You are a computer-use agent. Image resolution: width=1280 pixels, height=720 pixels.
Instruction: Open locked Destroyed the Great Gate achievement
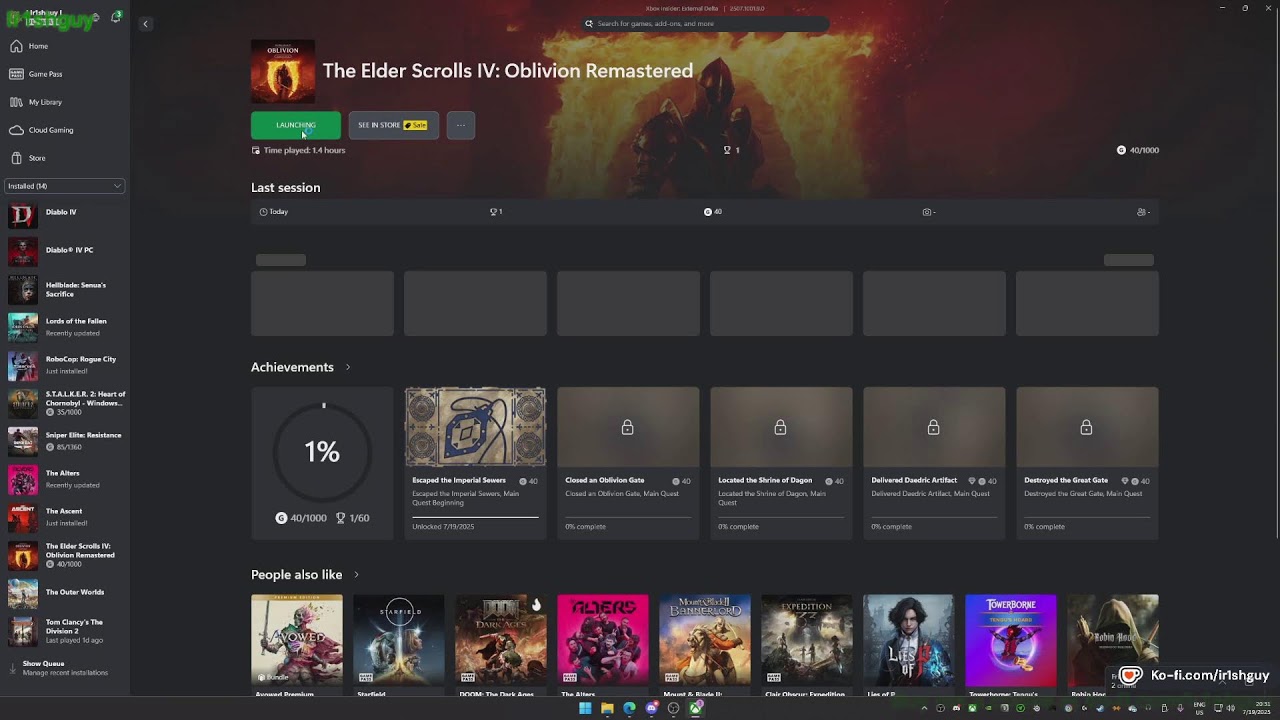click(1087, 463)
